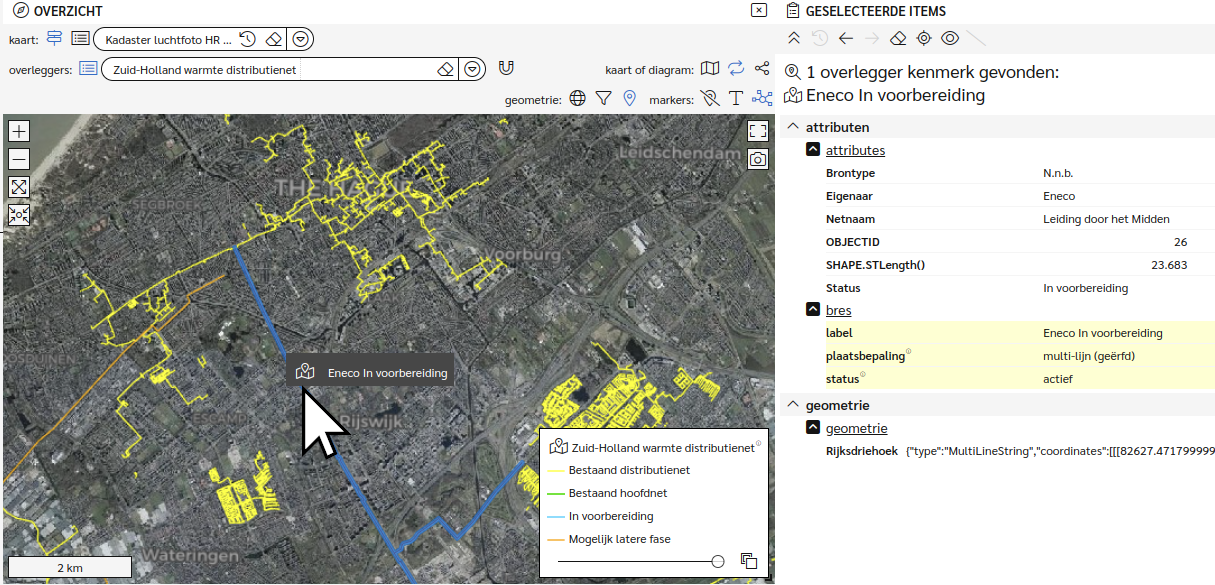
Task: Click the Eneco In voorbereiding heading in results
Action: pyautogui.click(x=895, y=96)
